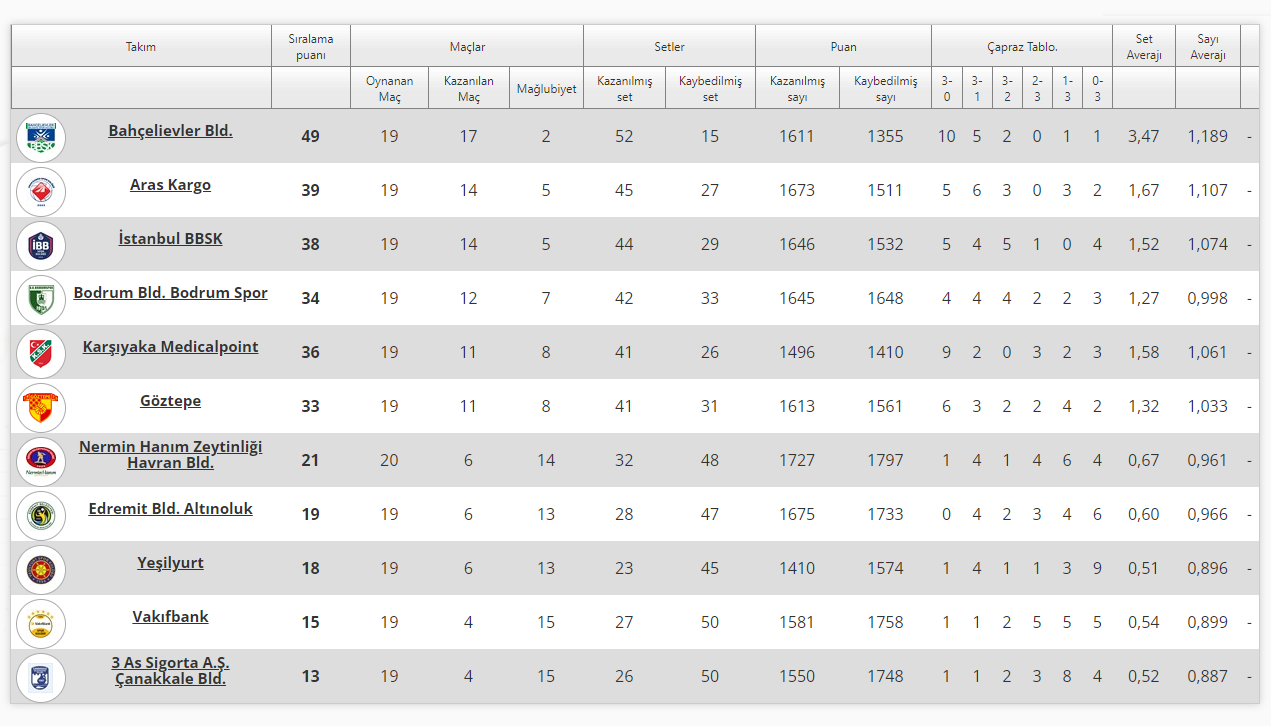Screen dimensions: 1271x726
Task: Click lost points 1758 in Vakıfbank row
Action: pos(885,622)
